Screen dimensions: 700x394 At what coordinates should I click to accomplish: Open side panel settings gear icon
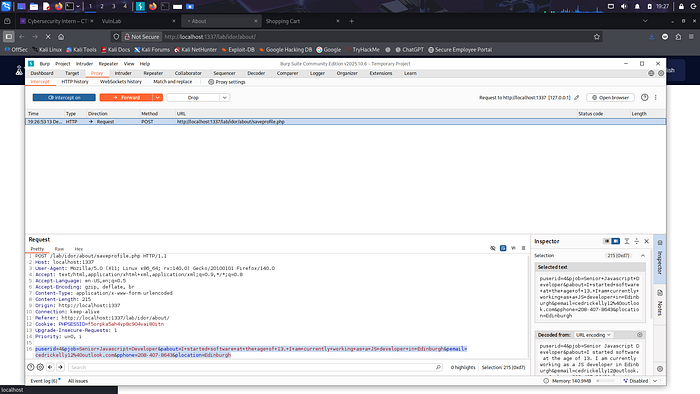point(660,369)
